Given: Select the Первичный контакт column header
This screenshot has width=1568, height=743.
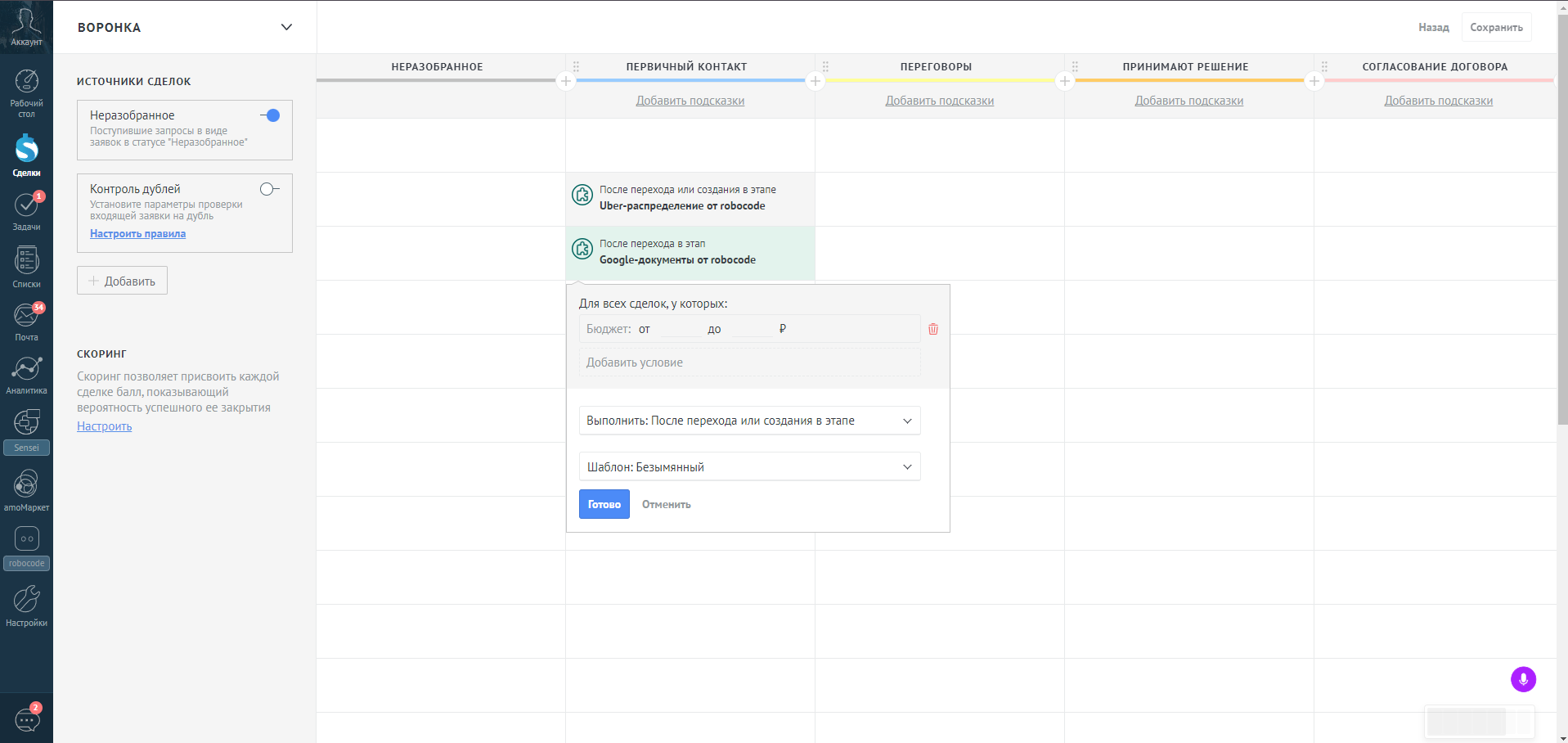Looking at the screenshot, I should point(687,66).
